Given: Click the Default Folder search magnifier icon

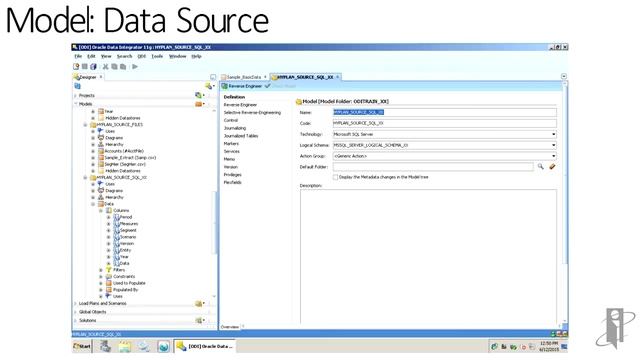Looking at the screenshot, I should tap(540, 167).
